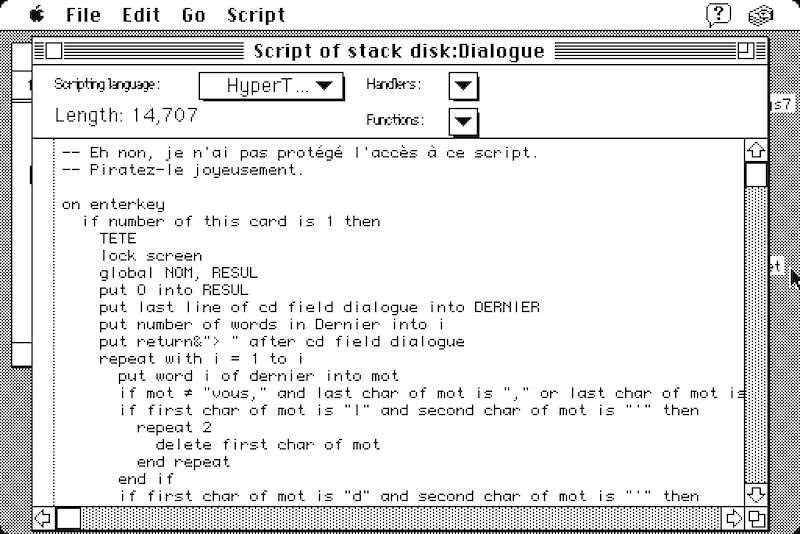
Task: Click the vertical scrollbar up arrow
Action: [756, 150]
